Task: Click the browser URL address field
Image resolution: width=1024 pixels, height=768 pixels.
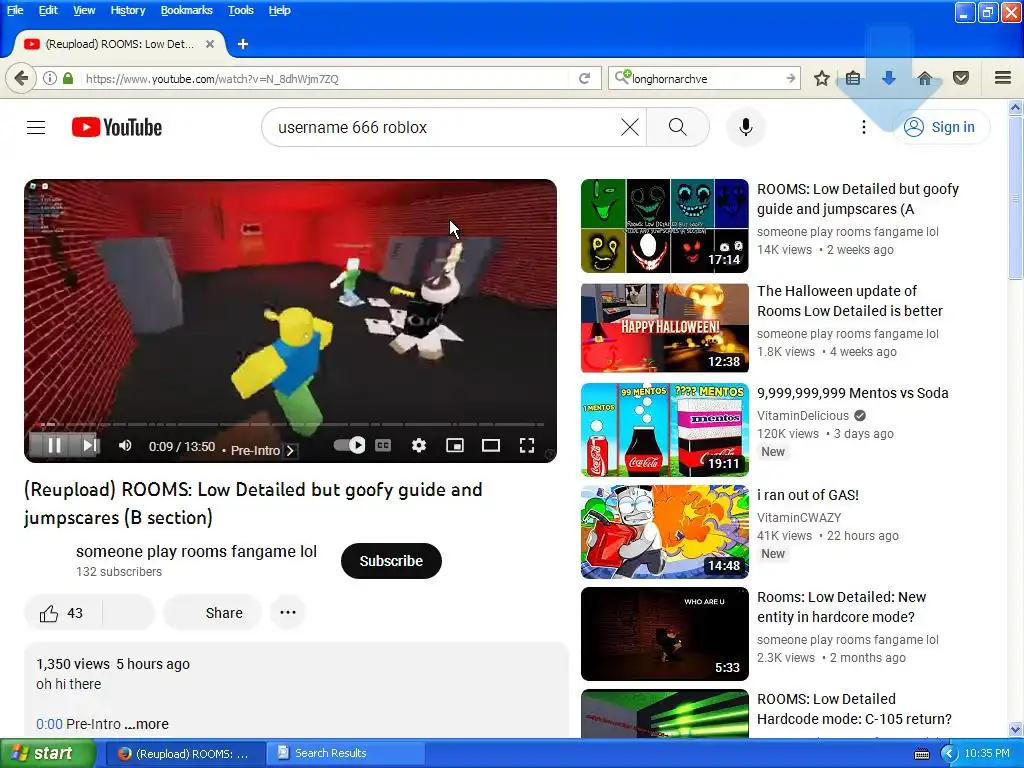Action: tap(325, 78)
